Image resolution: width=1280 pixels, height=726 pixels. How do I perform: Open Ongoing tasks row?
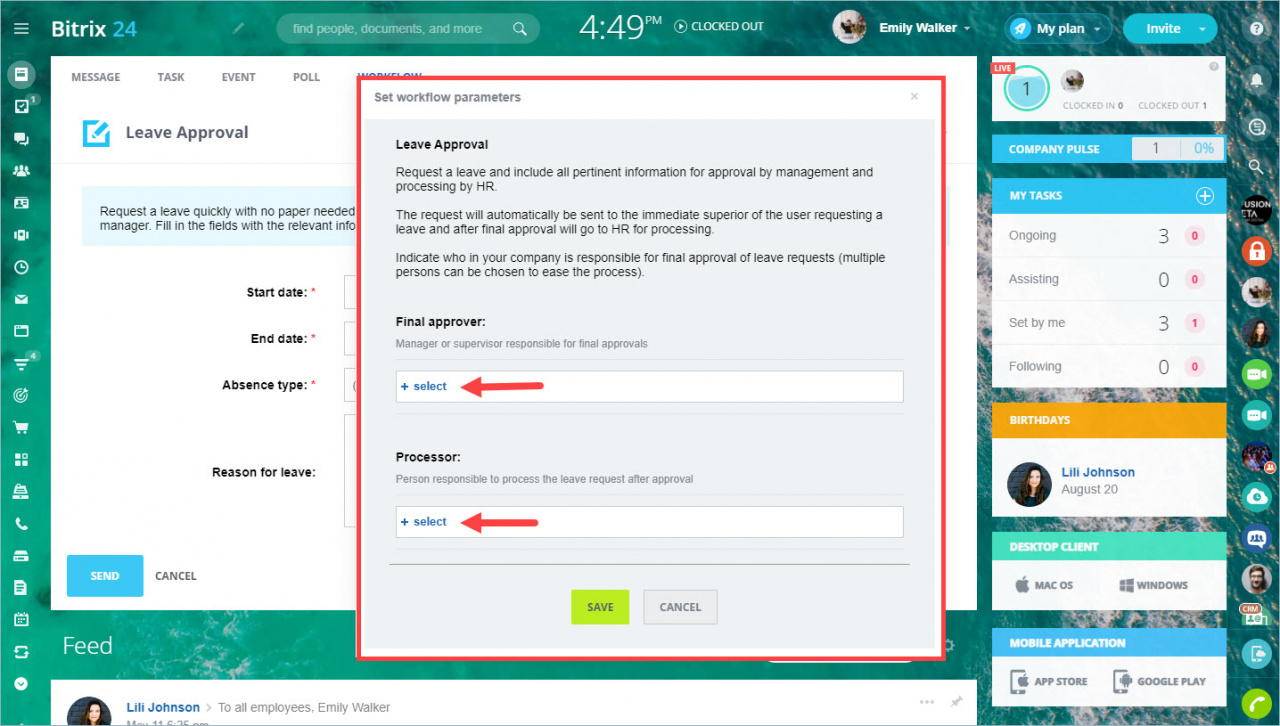[1109, 236]
